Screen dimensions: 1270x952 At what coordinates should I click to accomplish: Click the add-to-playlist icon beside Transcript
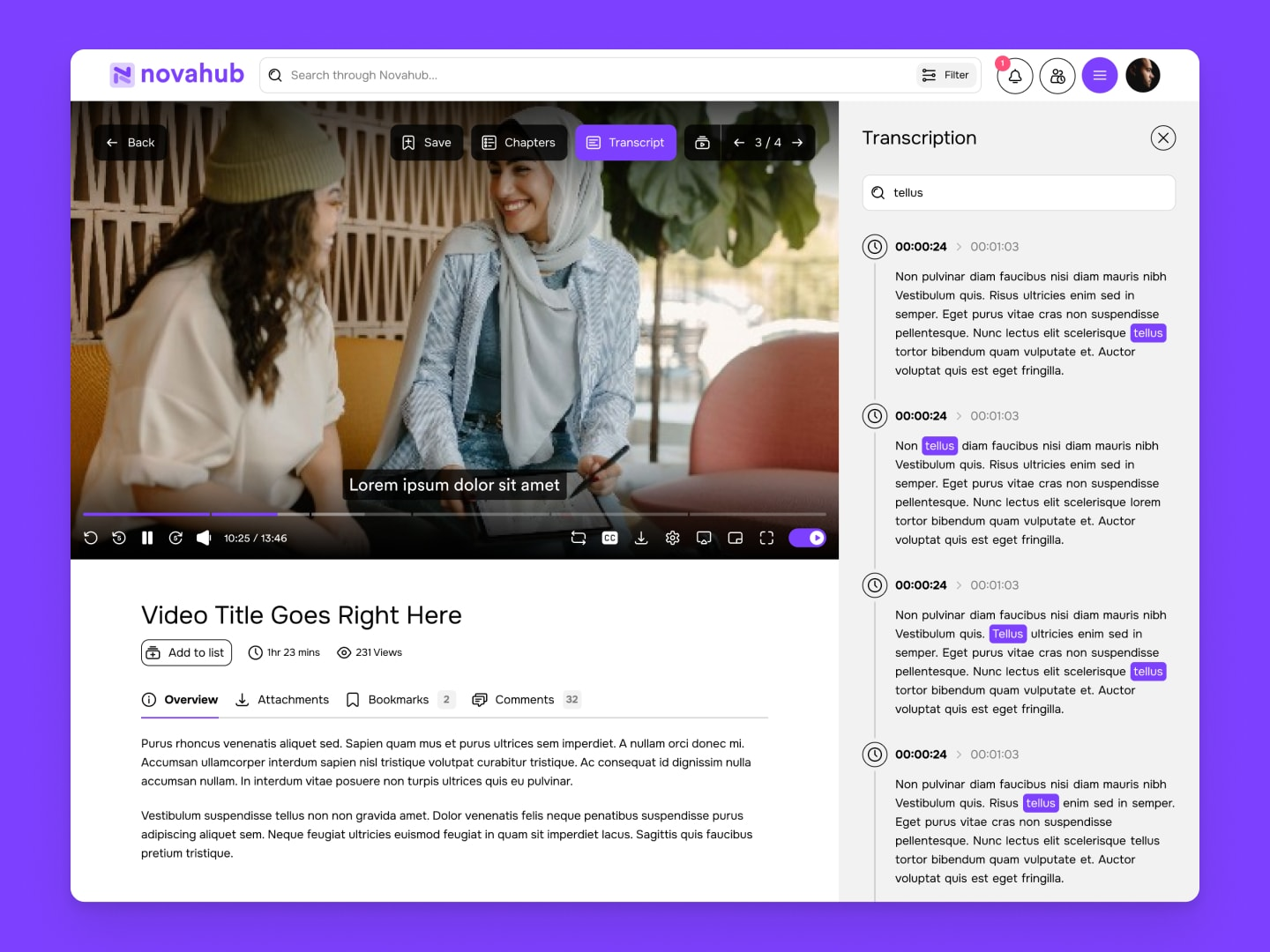(x=702, y=143)
